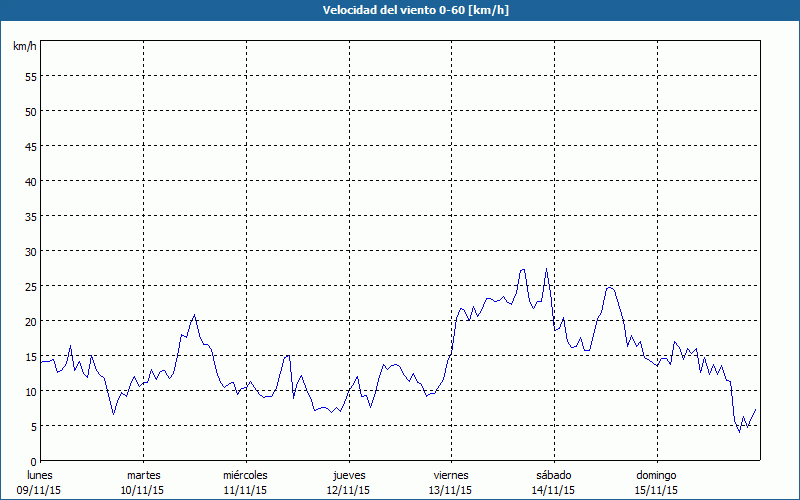Viewport: 800px width, 500px height.
Task: Click the 10 value on the y-axis
Action: pos(30,391)
